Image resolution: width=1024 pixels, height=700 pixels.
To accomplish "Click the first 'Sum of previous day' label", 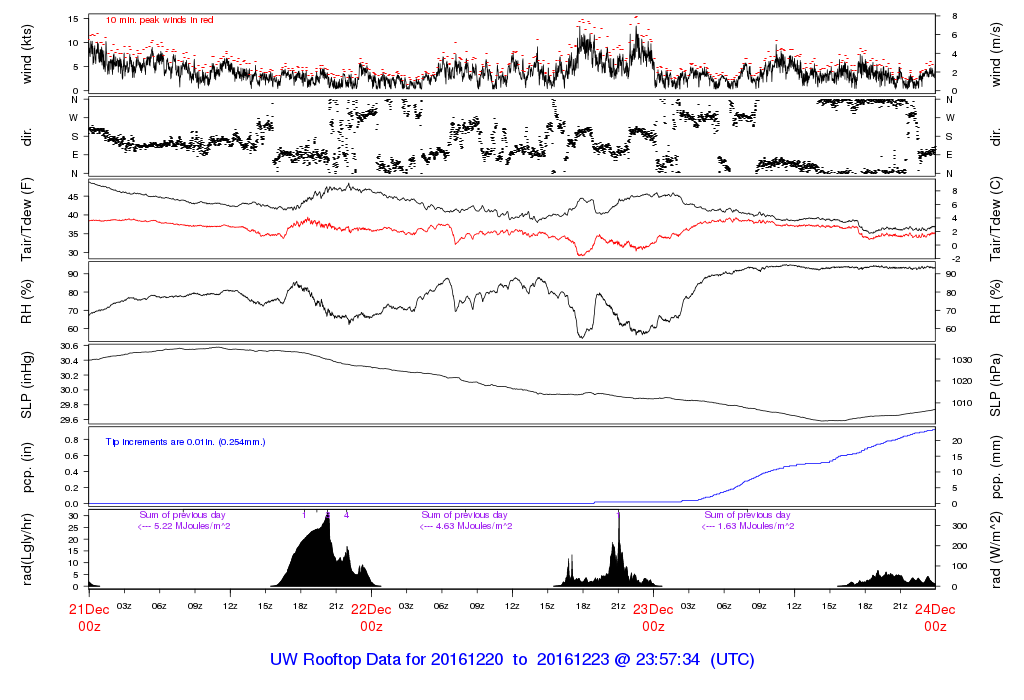I will coord(182,515).
